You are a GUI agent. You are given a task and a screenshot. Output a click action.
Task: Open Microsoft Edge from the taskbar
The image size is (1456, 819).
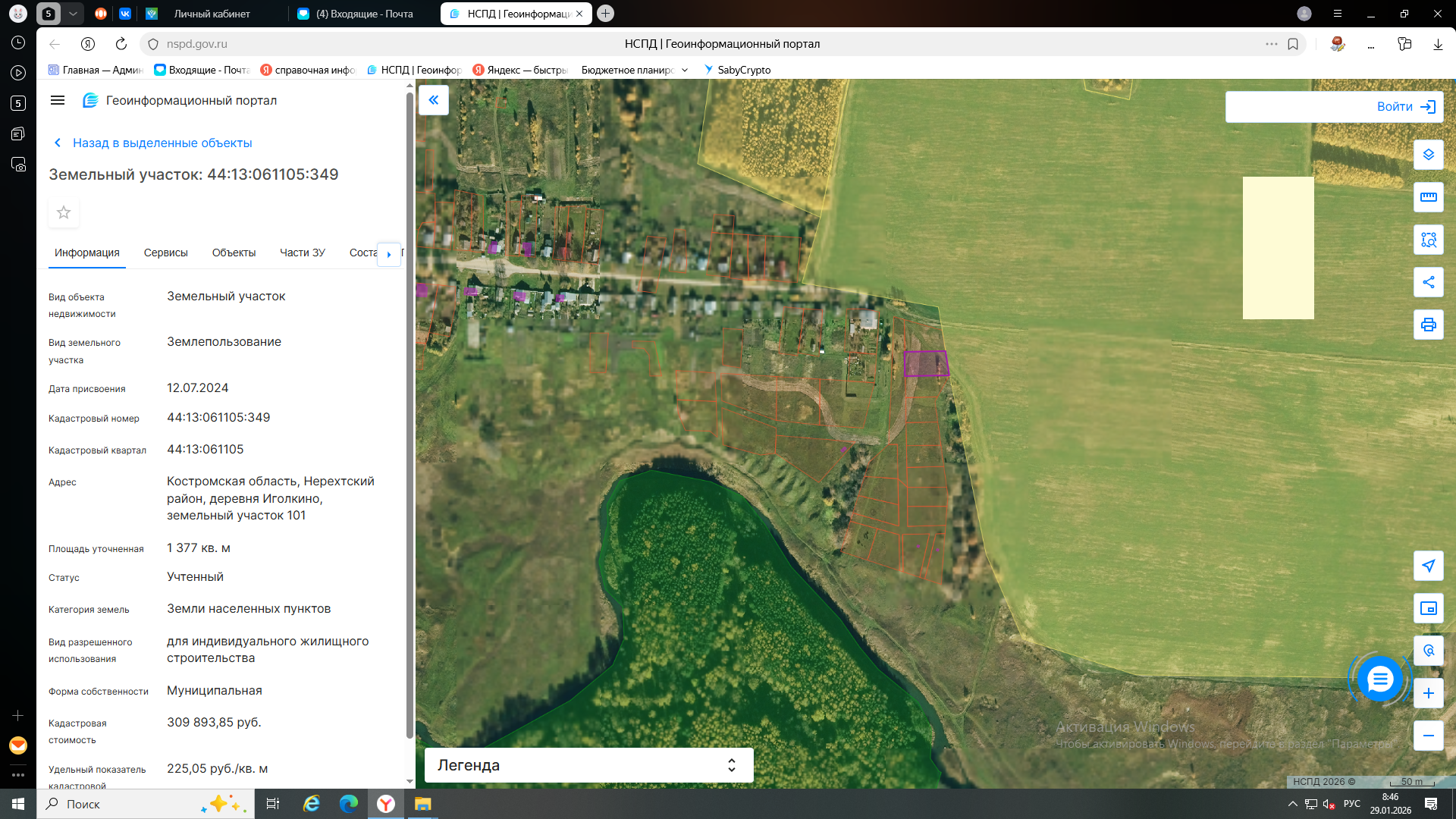point(349,804)
